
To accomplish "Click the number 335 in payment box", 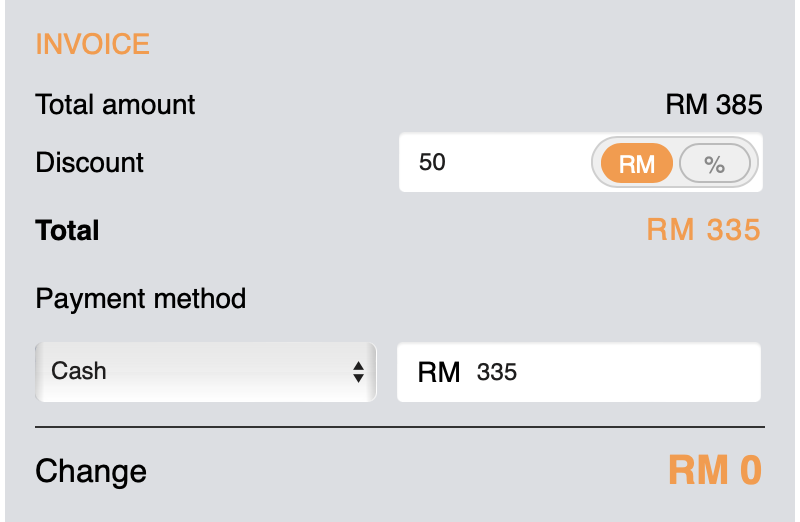I will (497, 373).
